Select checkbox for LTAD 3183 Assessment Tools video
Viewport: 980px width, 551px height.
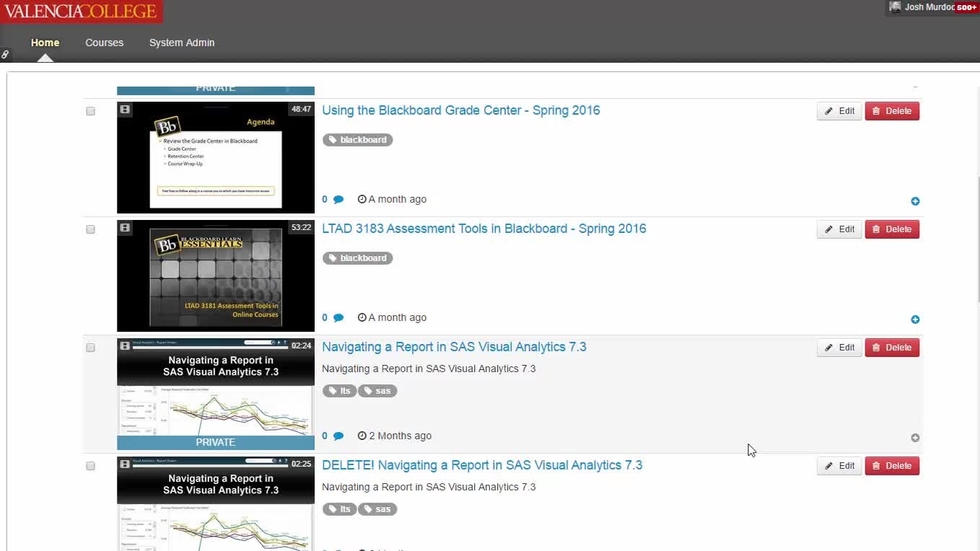click(x=91, y=229)
